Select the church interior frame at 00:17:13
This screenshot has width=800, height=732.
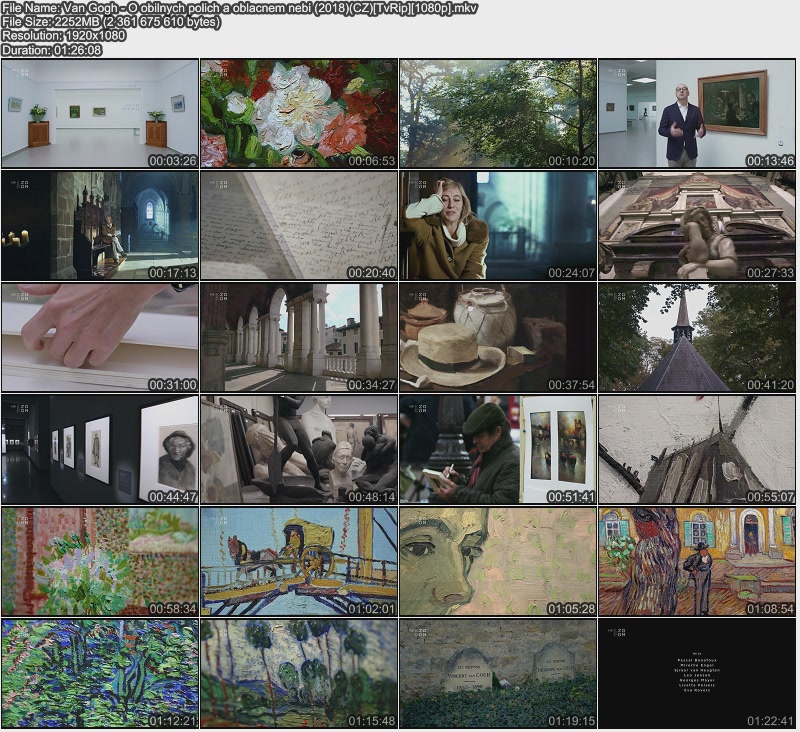100,225
